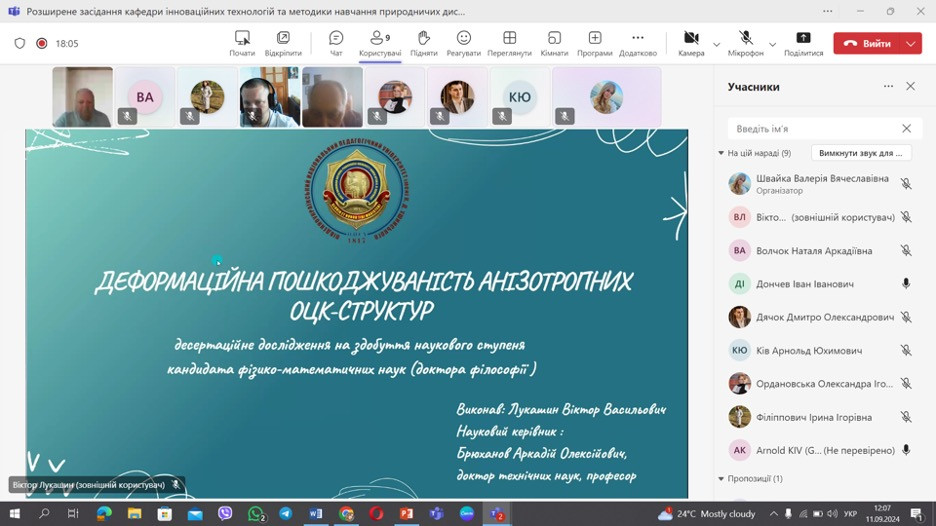Click the Вийти leave button
Image resolution: width=936 pixels, height=526 pixels.
867,44
